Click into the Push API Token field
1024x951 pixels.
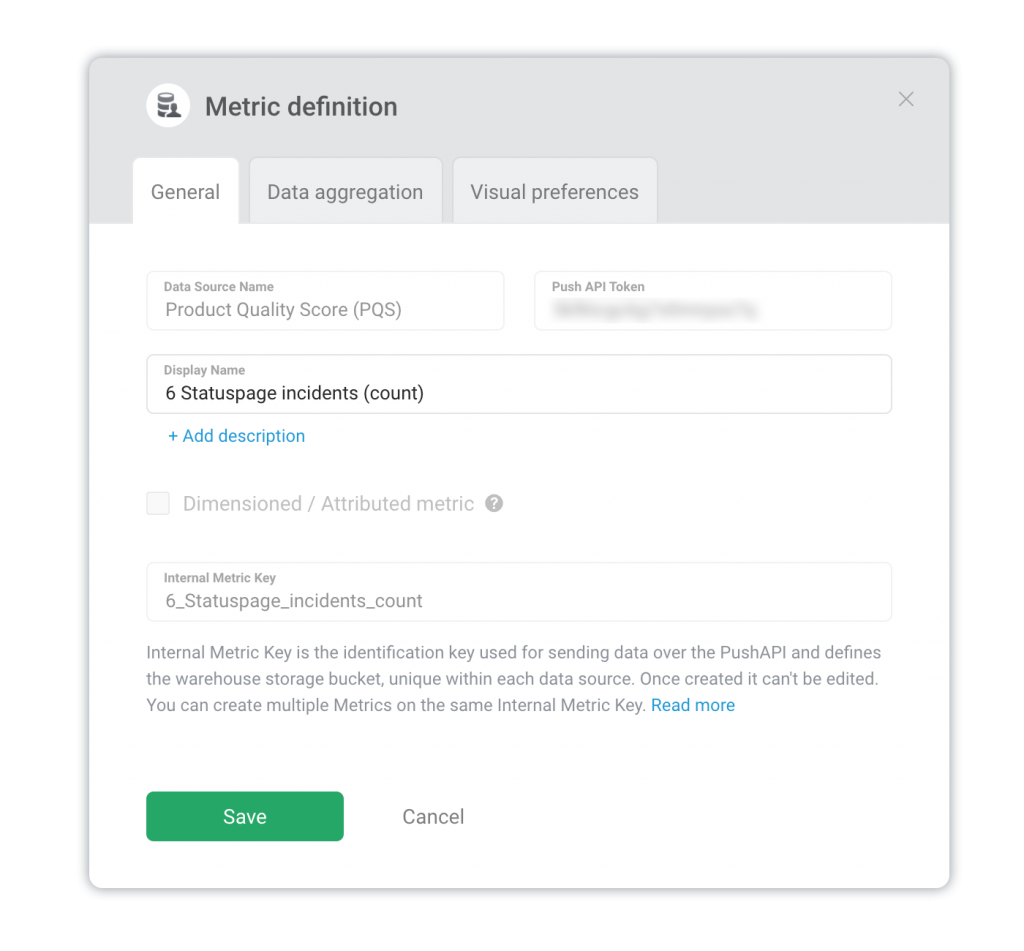(713, 301)
